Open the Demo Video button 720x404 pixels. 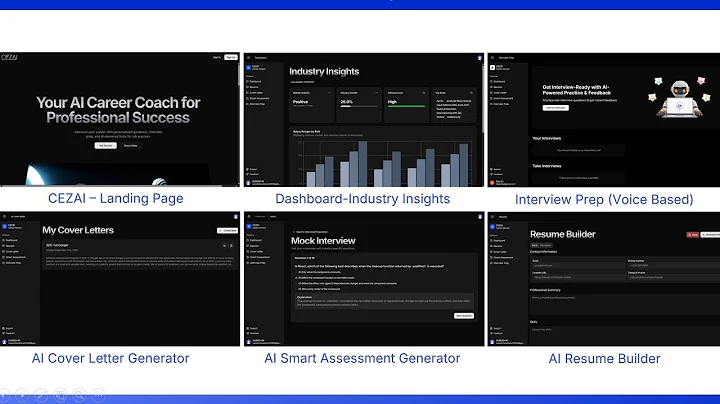(x=130, y=146)
